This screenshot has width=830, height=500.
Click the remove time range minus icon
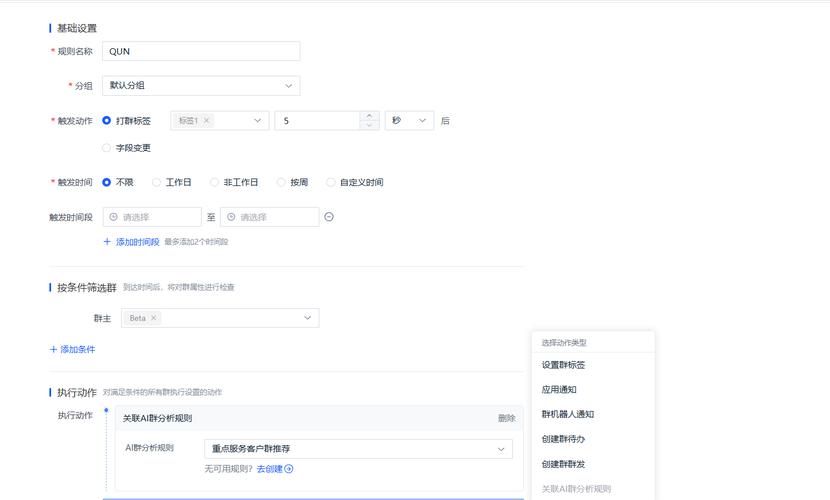(x=329, y=217)
